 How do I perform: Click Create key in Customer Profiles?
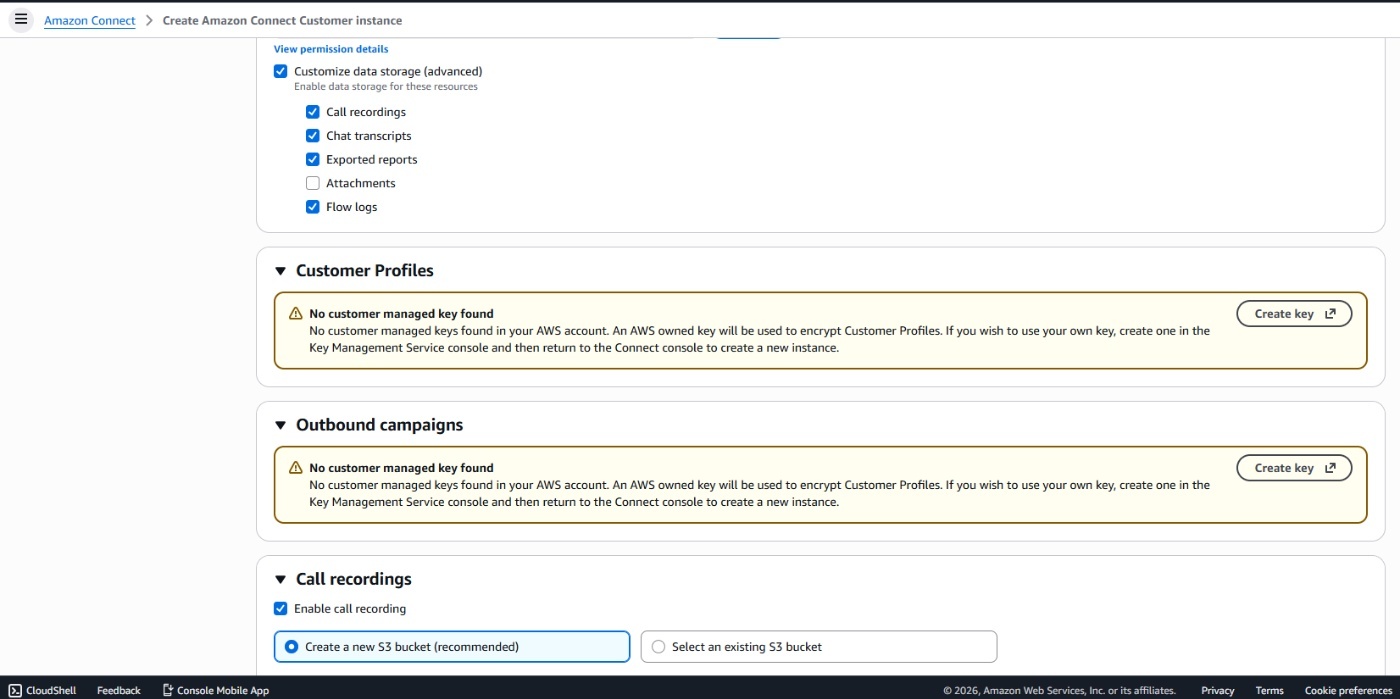click(1294, 314)
